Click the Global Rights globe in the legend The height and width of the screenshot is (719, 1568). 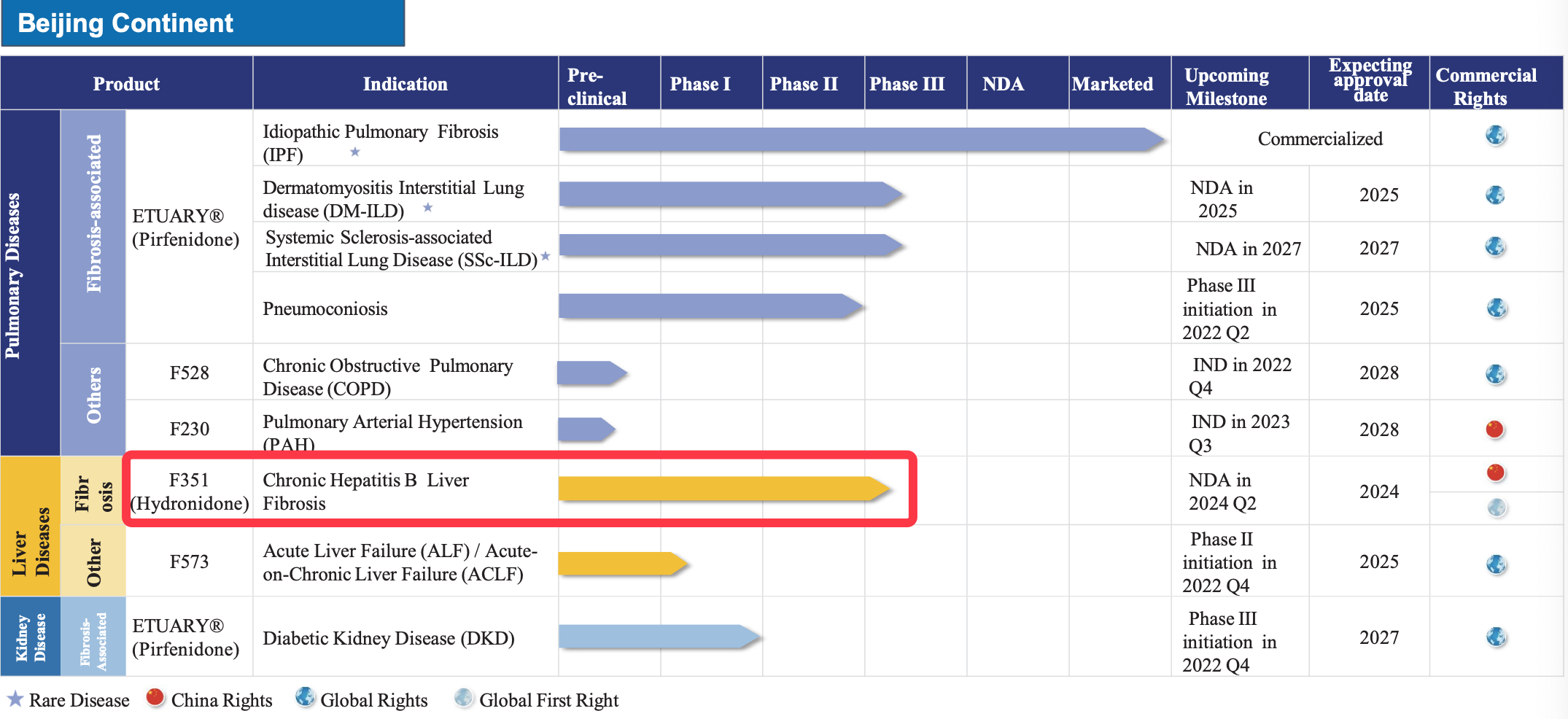click(305, 697)
